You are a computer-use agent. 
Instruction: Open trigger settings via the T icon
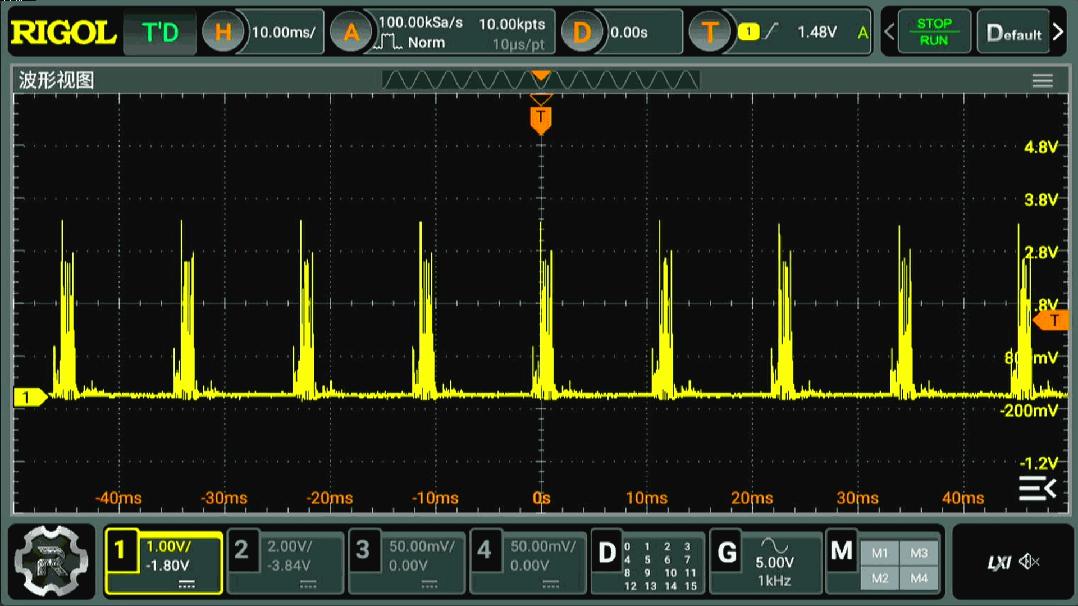pos(710,32)
